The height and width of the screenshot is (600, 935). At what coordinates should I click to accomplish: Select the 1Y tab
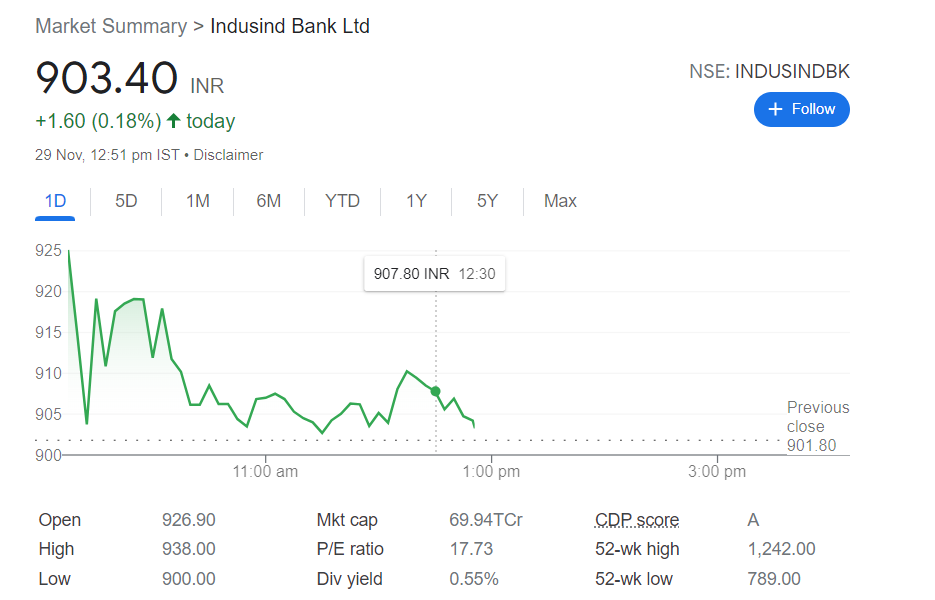click(416, 201)
